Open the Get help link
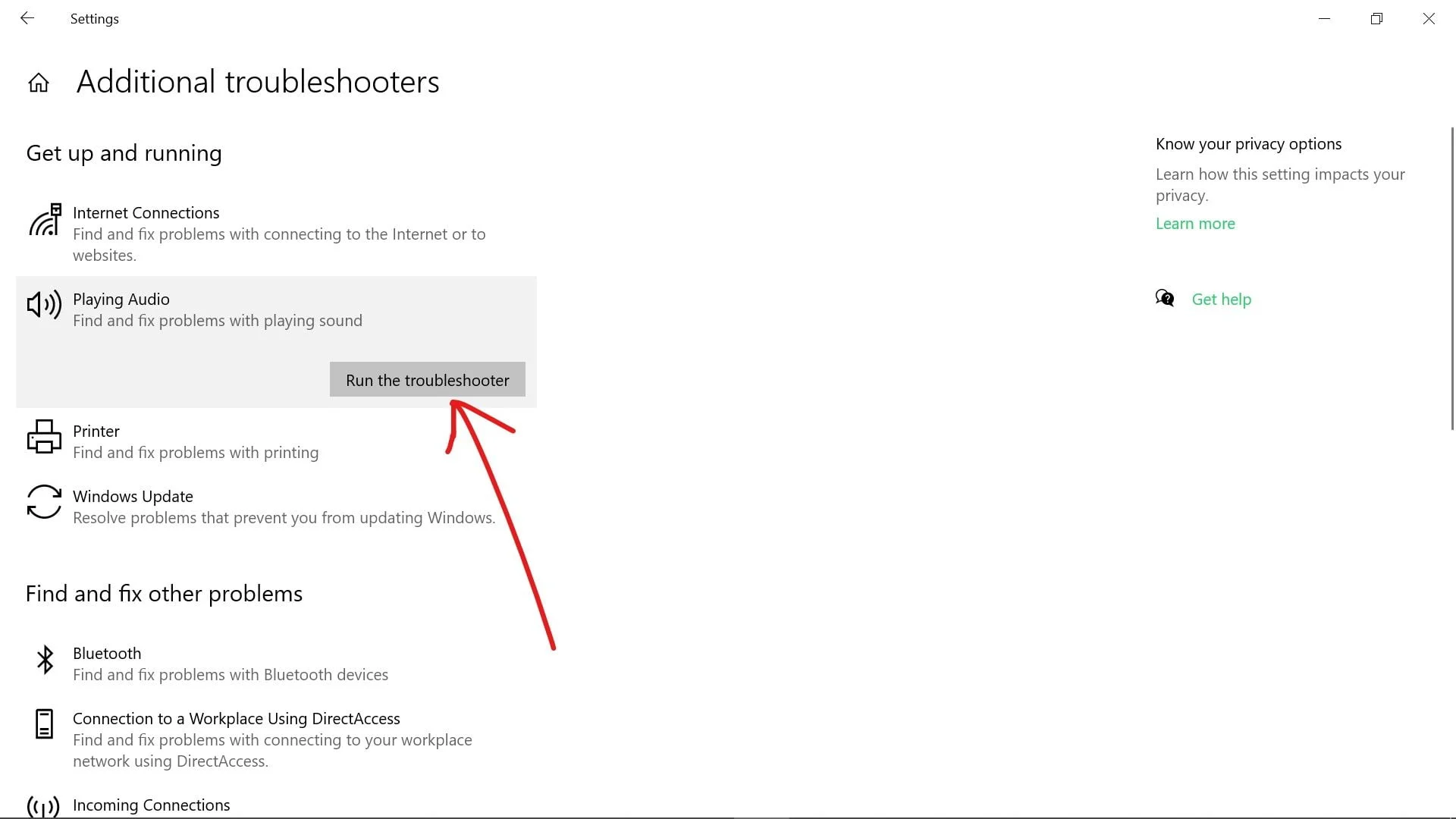The width and height of the screenshot is (1456, 819). point(1221,300)
